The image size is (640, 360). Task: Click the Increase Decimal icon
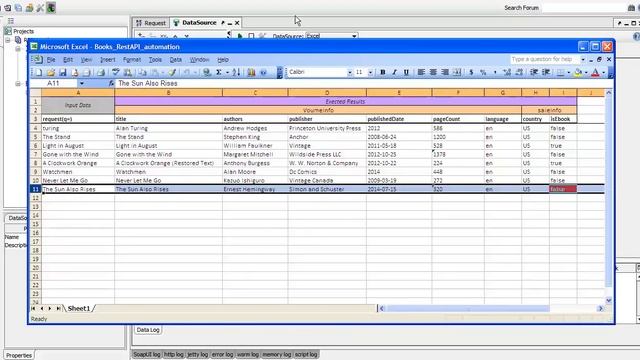pos(507,72)
